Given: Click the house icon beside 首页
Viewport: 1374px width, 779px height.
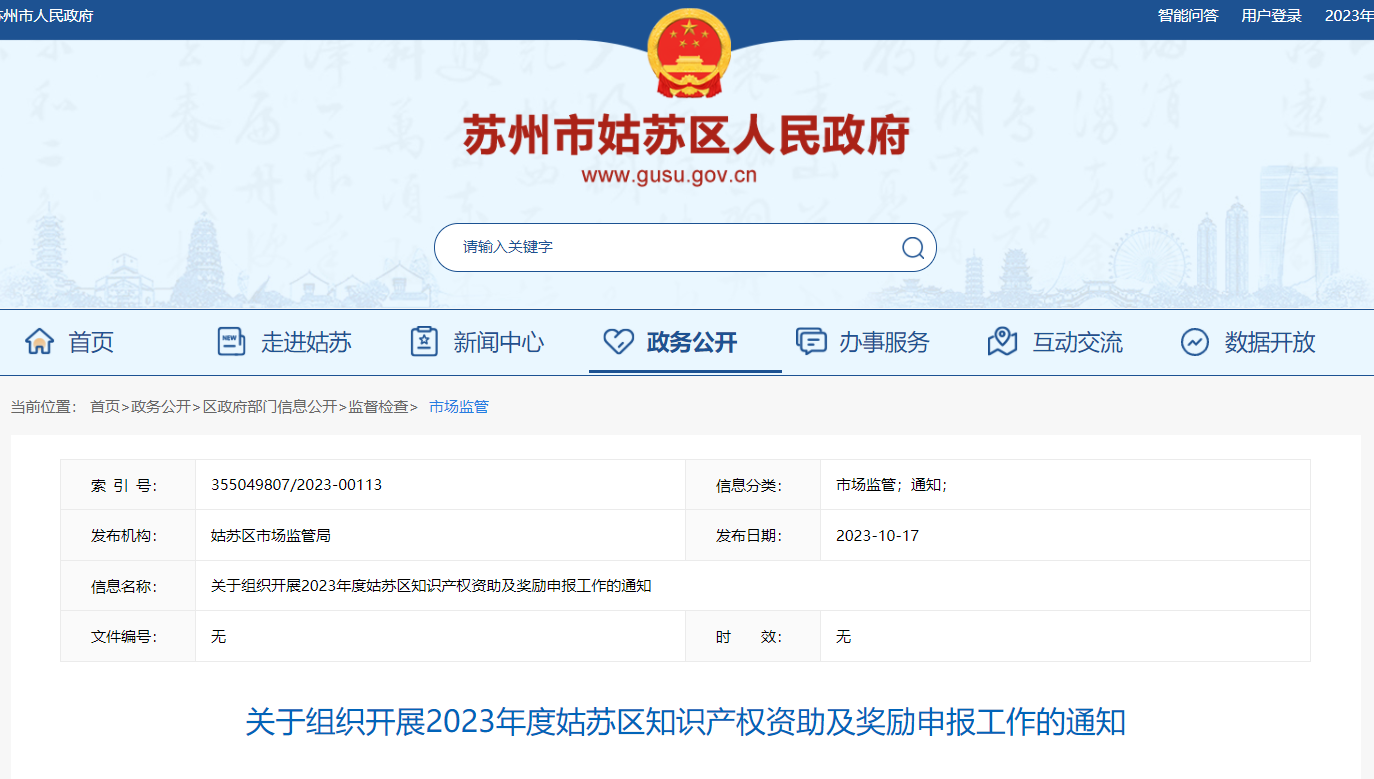Looking at the screenshot, I should [x=39, y=342].
